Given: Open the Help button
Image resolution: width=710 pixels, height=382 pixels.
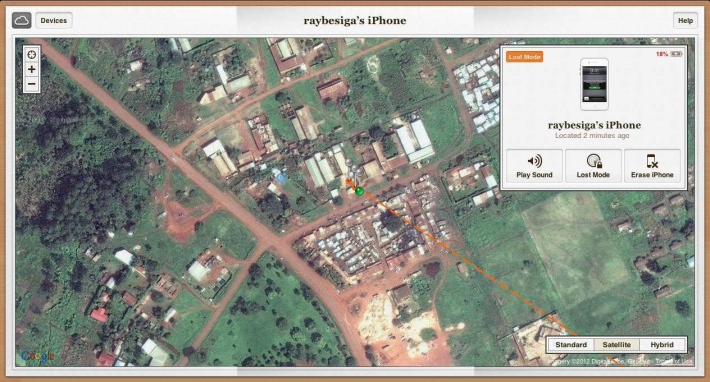Looking at the screenshot, I should (x=685, y=20).
